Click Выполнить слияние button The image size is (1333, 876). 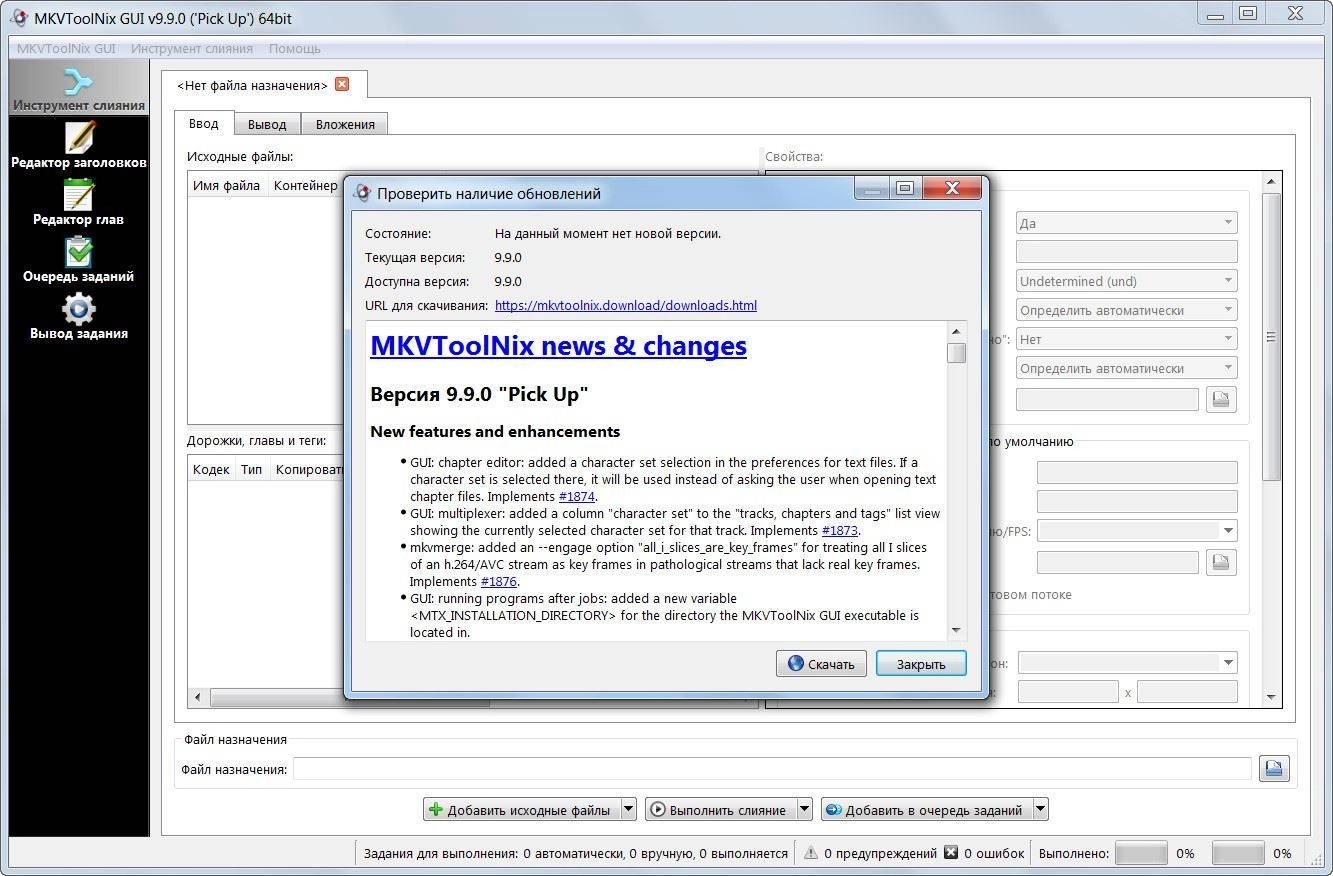[720, 810]
